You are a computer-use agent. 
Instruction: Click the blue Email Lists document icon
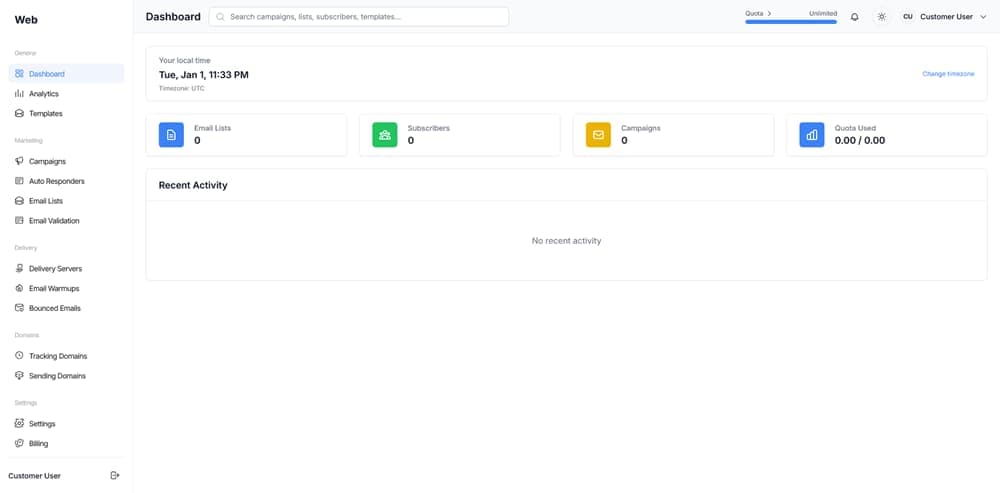tap(171, 135)
